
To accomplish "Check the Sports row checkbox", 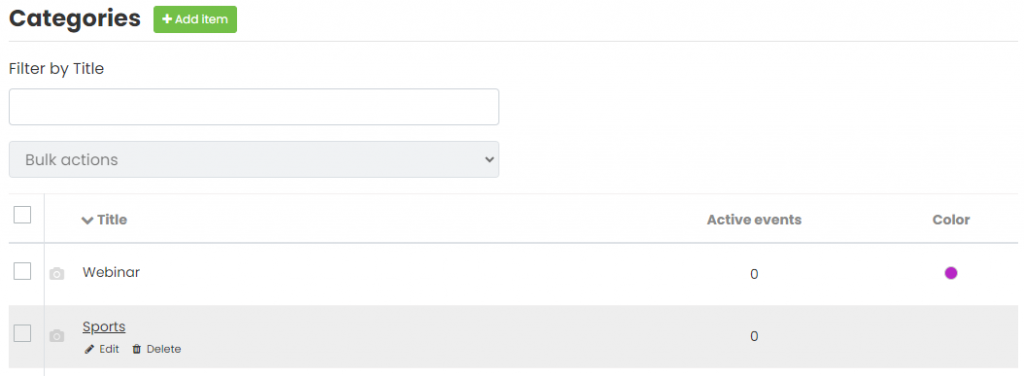I will [22, 334].
